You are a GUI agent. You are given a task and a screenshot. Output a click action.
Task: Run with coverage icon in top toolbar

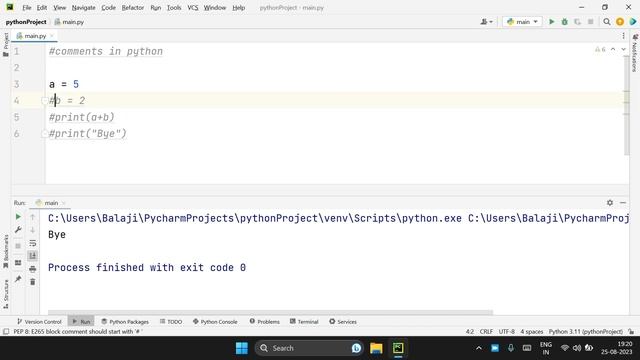click(x=578, y=22)
